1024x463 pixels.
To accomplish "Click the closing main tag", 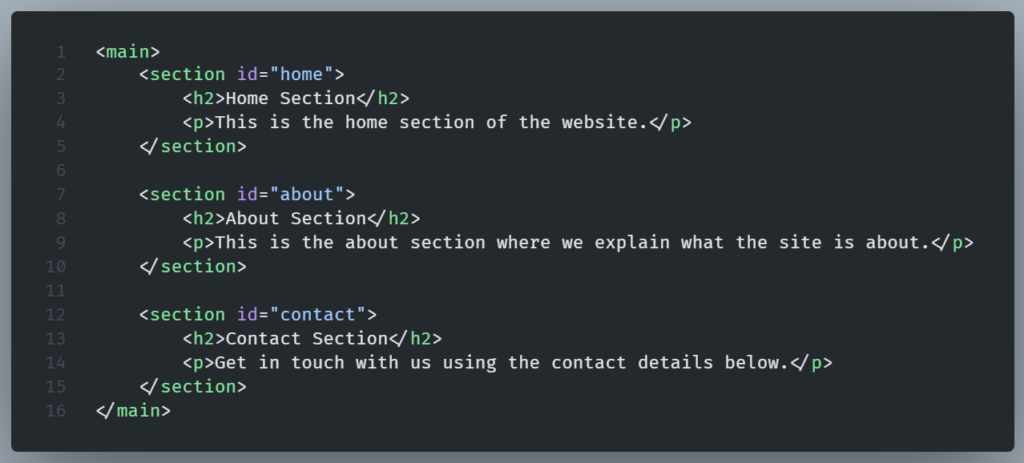I will coord(133,411).
